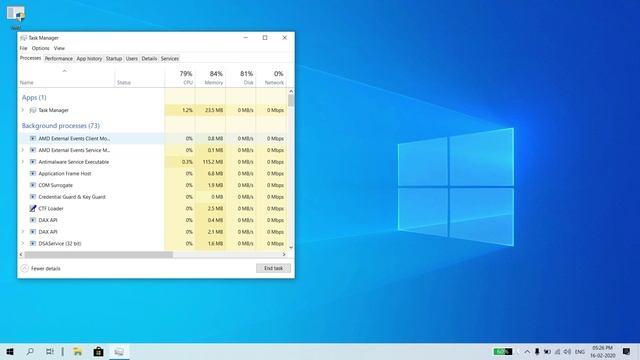The image size is (640, 360).
Task: Collapse view using Fewer details
Action: point(41,269)
